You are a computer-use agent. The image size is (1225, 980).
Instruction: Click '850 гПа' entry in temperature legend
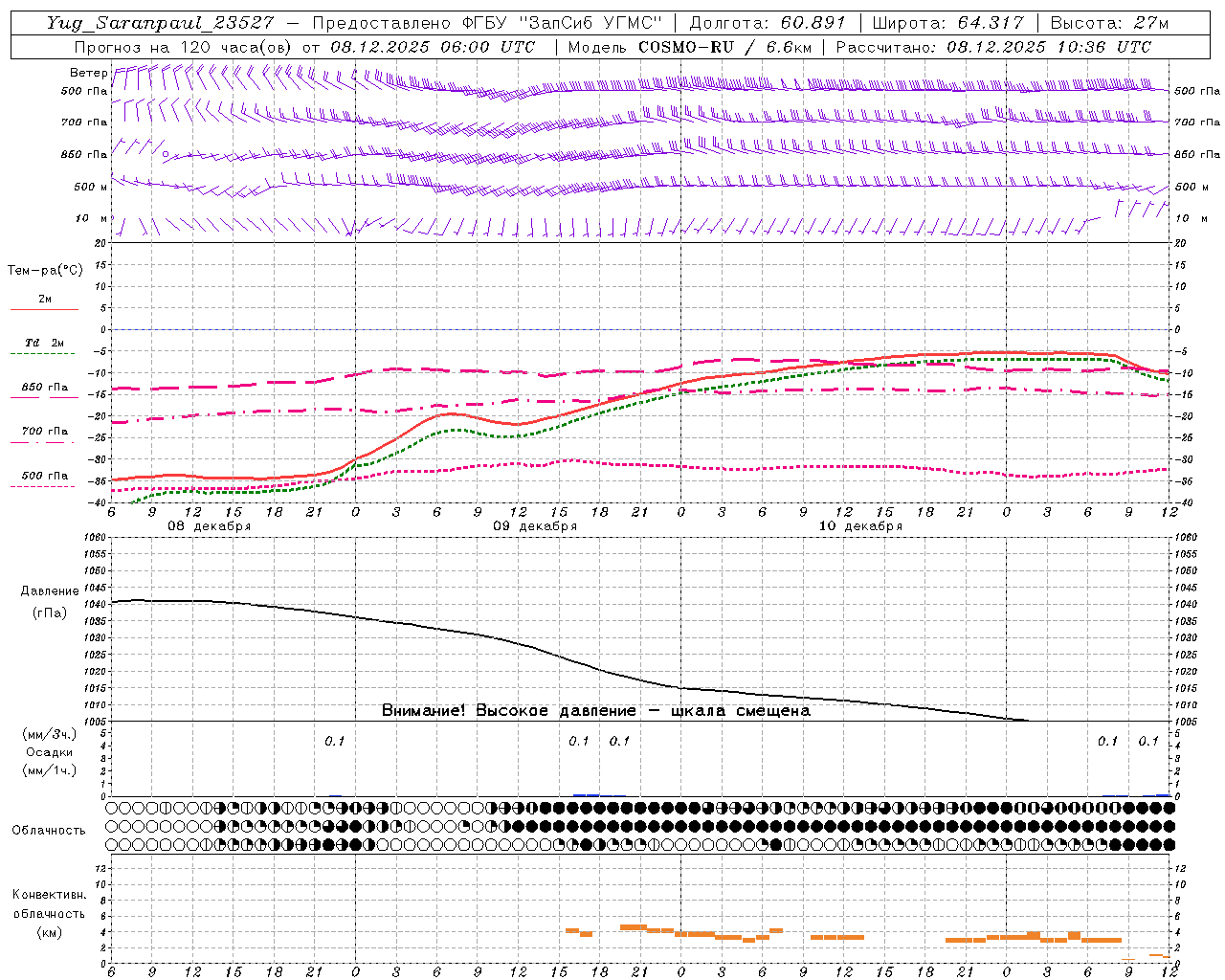click(44, 388)
